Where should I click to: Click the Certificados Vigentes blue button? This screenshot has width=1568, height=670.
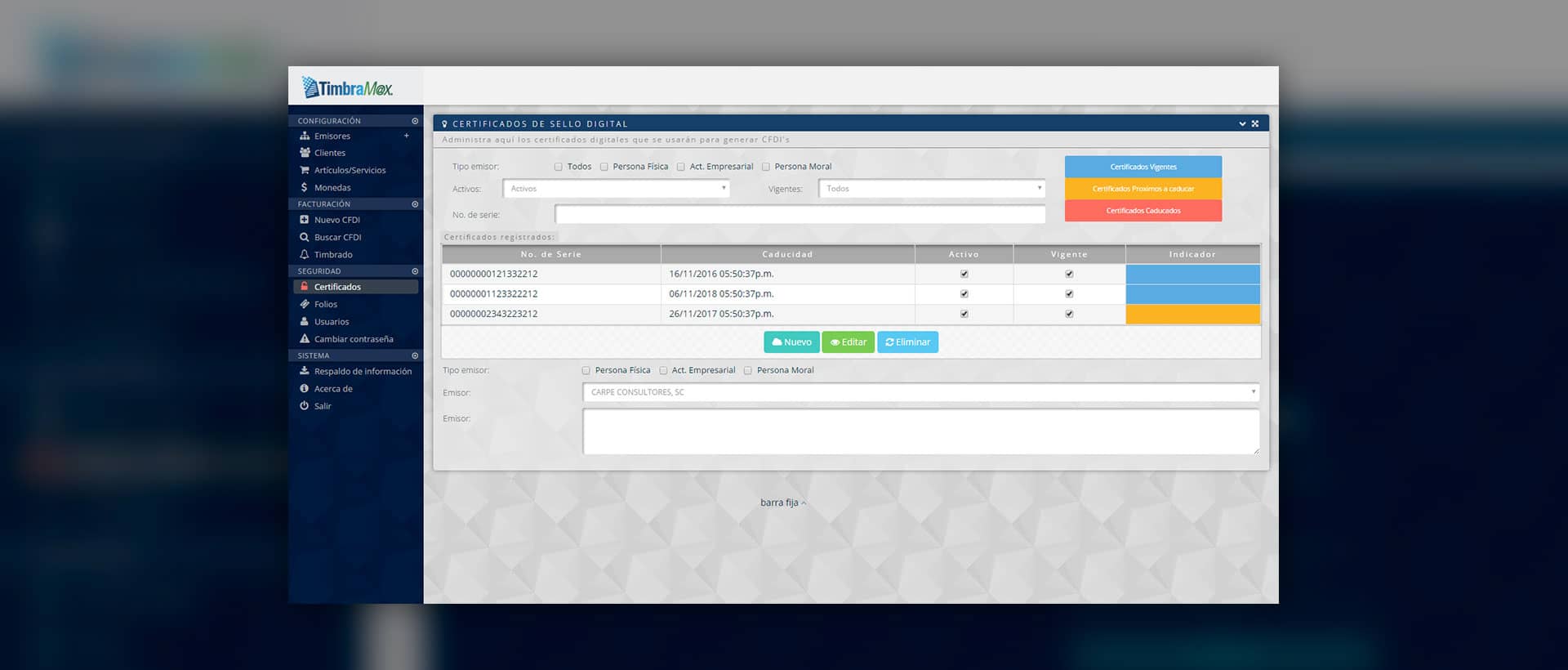point(1143,167)
